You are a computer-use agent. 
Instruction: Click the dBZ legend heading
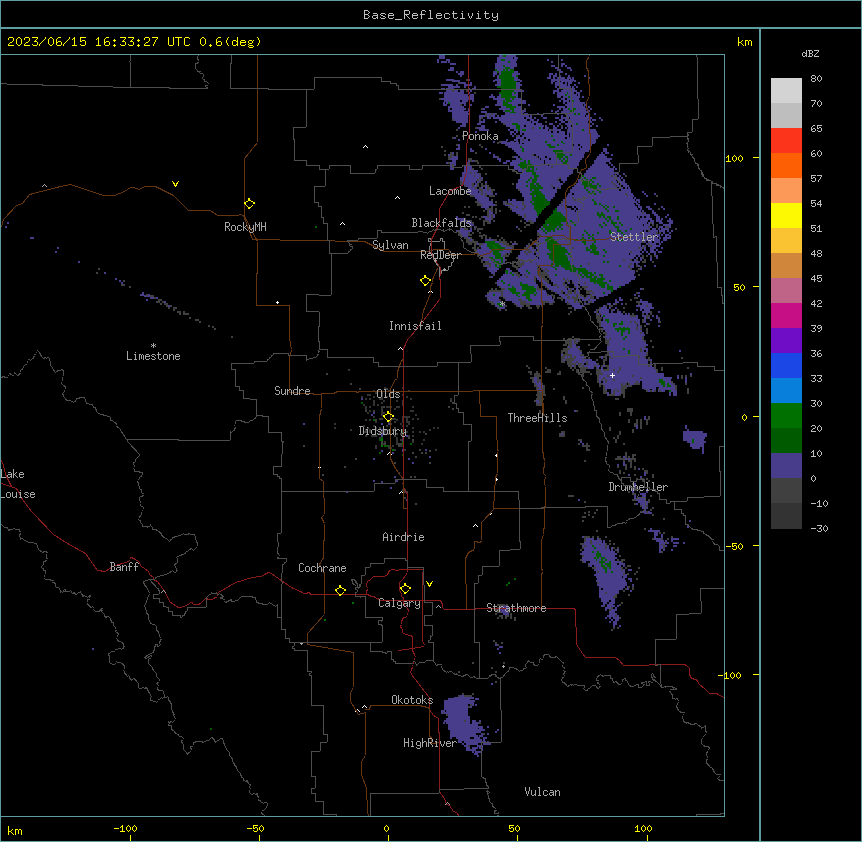[x=810, y=53]
